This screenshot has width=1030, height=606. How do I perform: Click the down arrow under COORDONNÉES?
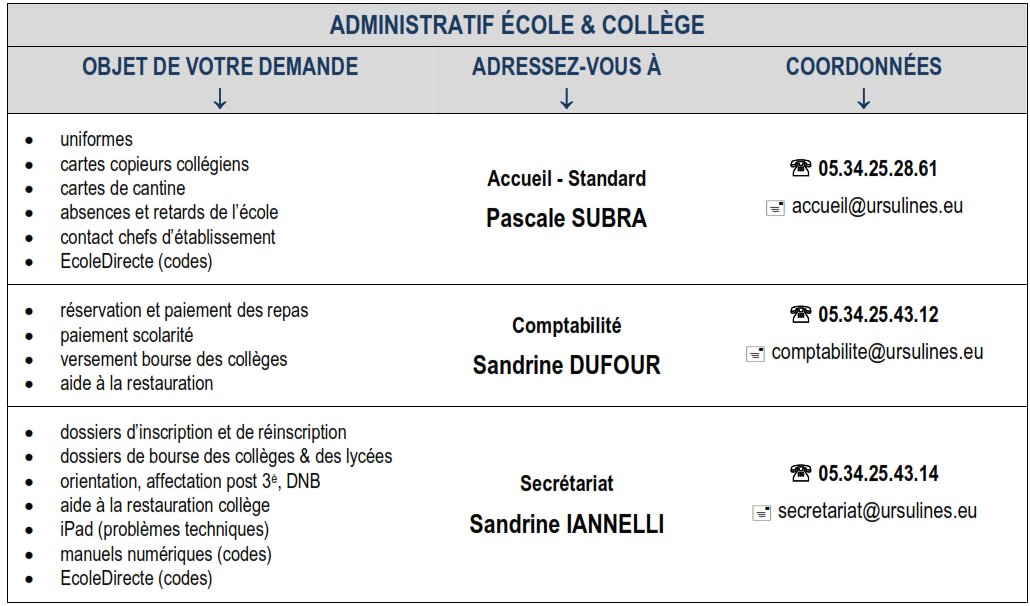coord(864,99)
